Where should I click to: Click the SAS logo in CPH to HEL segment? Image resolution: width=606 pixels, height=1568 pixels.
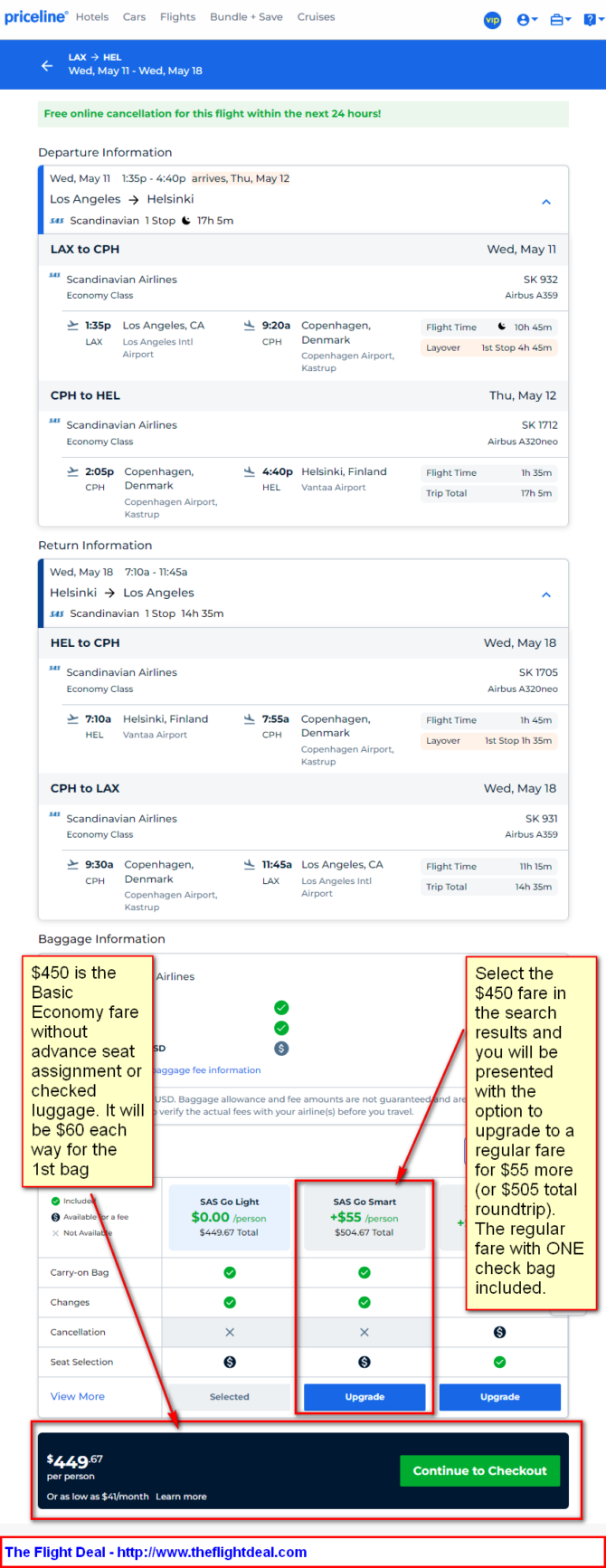point(55,422)
